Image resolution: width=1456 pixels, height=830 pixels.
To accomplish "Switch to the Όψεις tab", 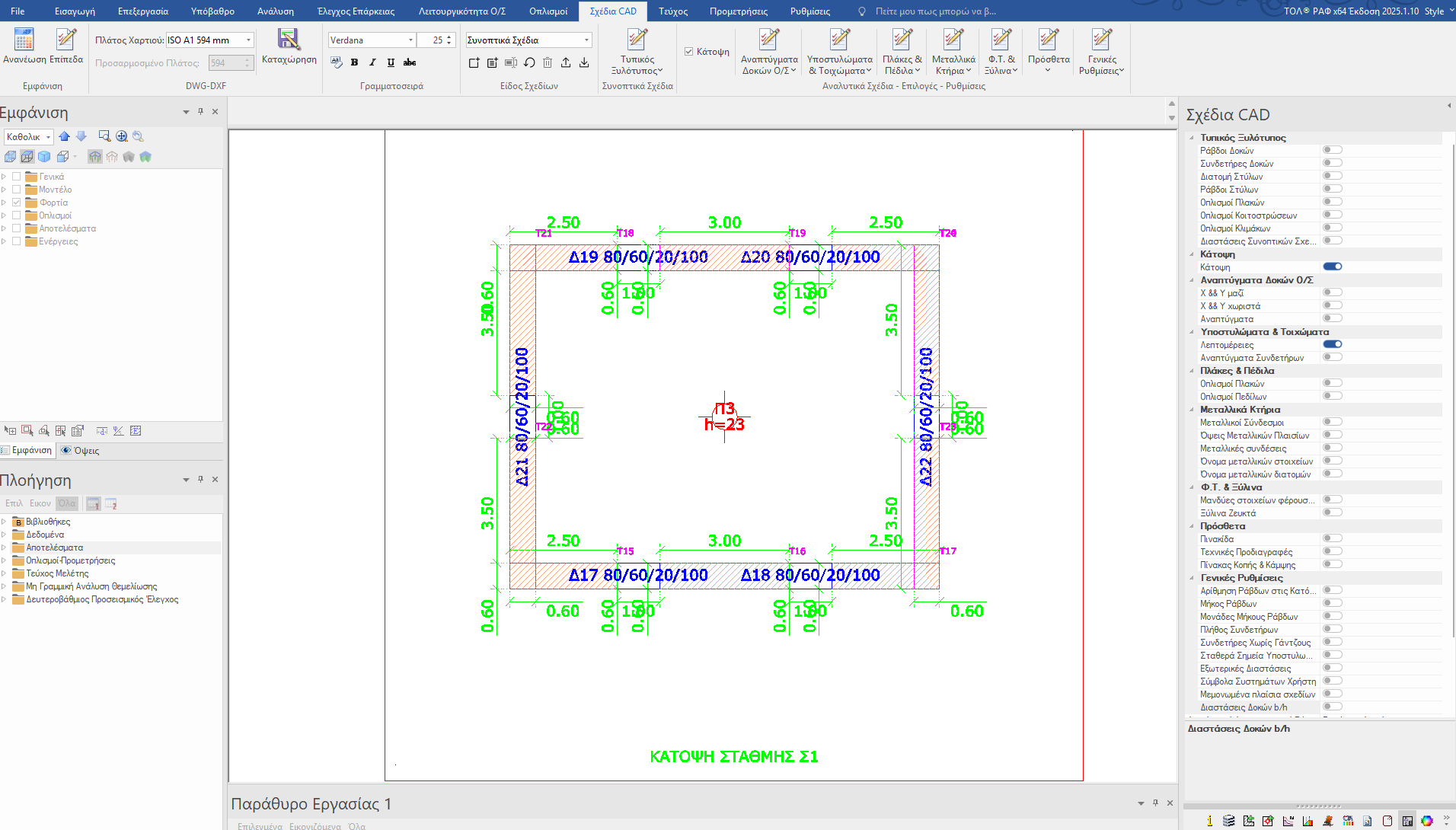I will pos(81,451).
